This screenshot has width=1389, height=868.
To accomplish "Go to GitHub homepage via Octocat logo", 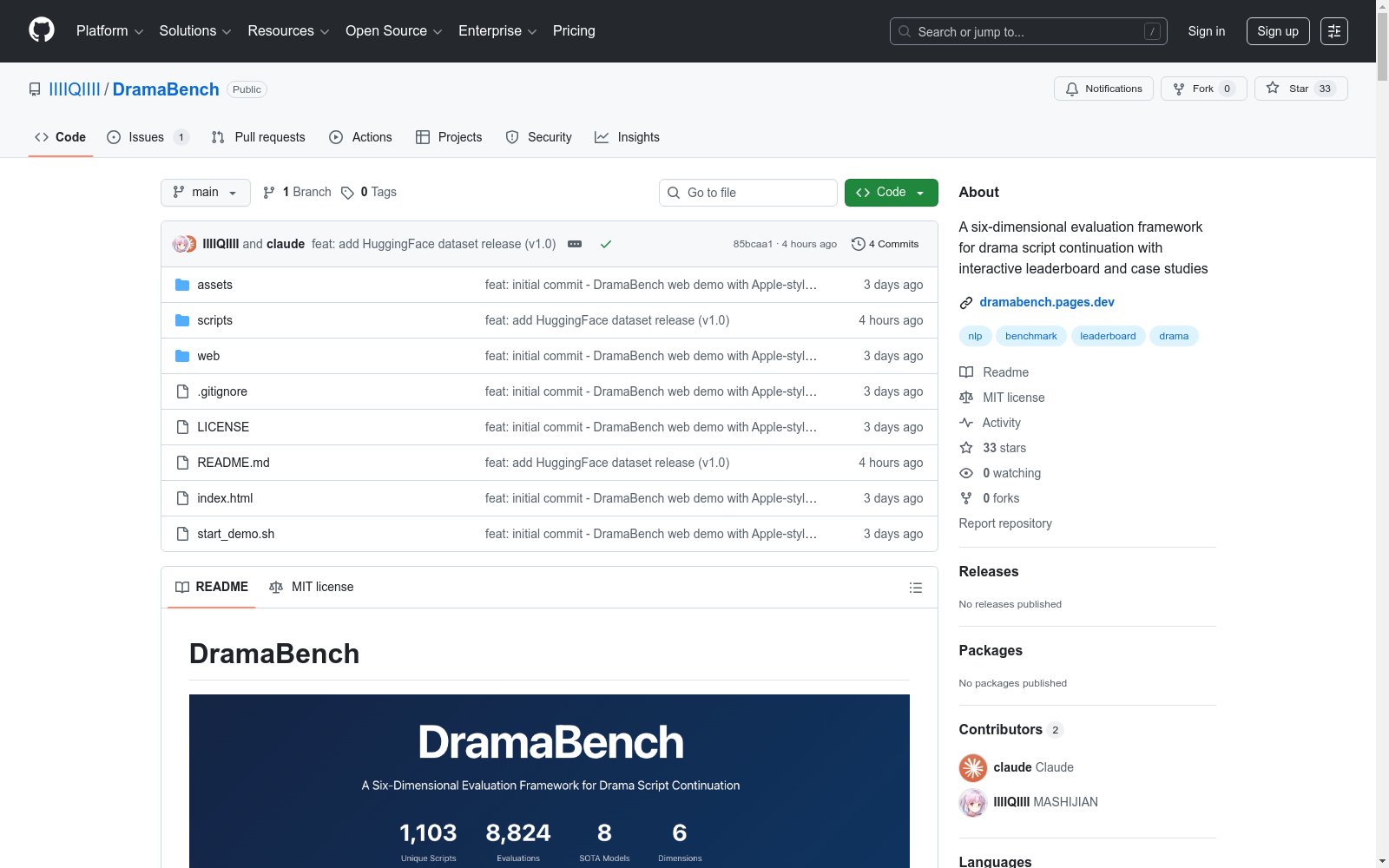I will 42,30.
